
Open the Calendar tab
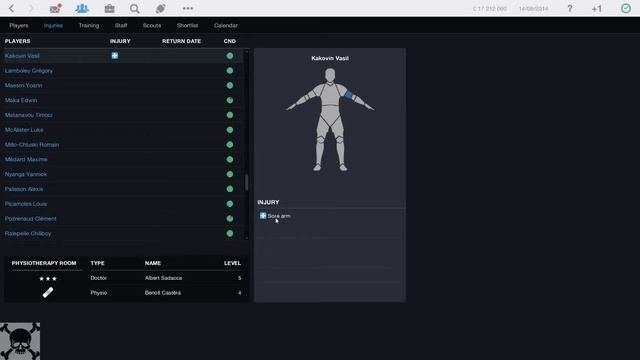click(226, 25)
